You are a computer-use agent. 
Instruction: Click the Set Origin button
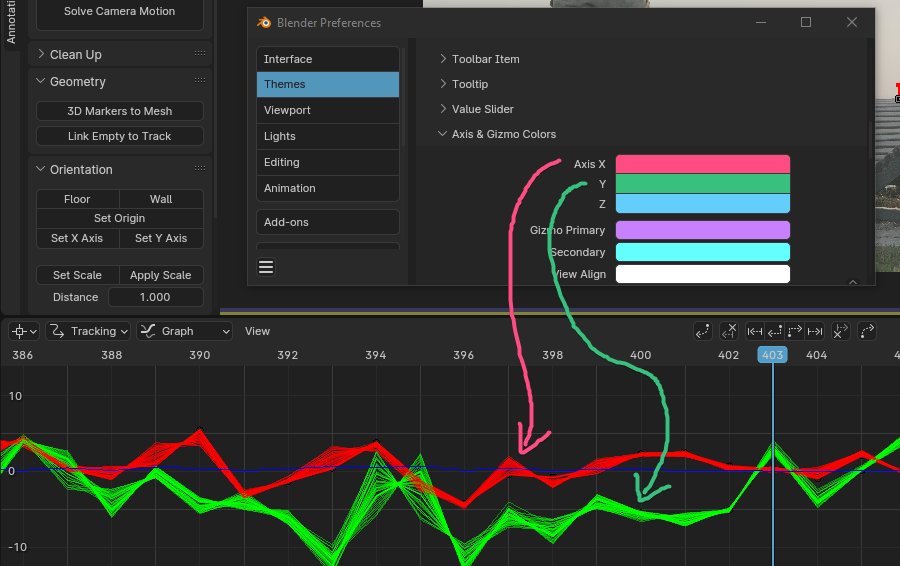pyautogui.click(x=119, y=218)
